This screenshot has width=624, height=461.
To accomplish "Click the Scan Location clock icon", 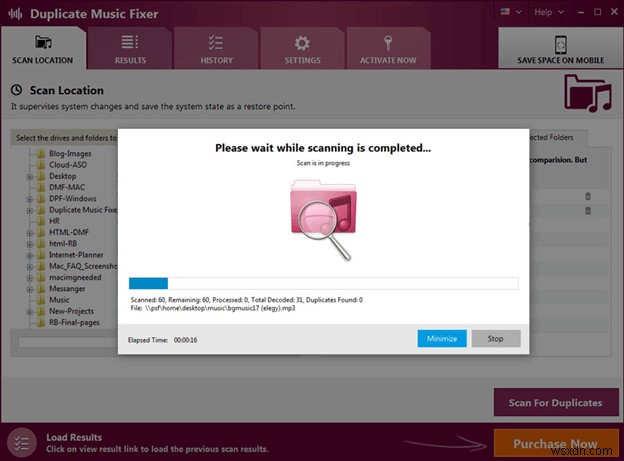I will pos(16,90).
